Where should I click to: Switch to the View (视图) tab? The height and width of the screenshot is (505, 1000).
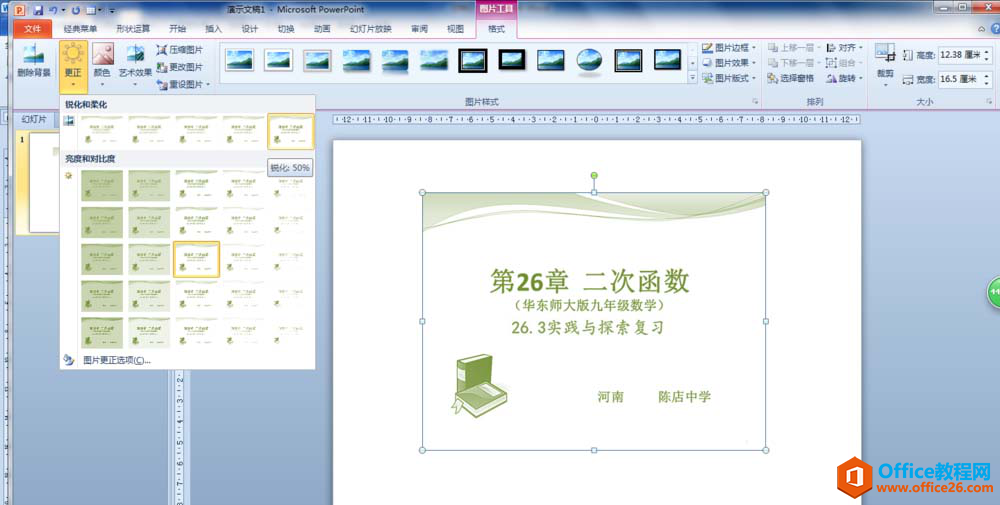click(x=455, y=29)
